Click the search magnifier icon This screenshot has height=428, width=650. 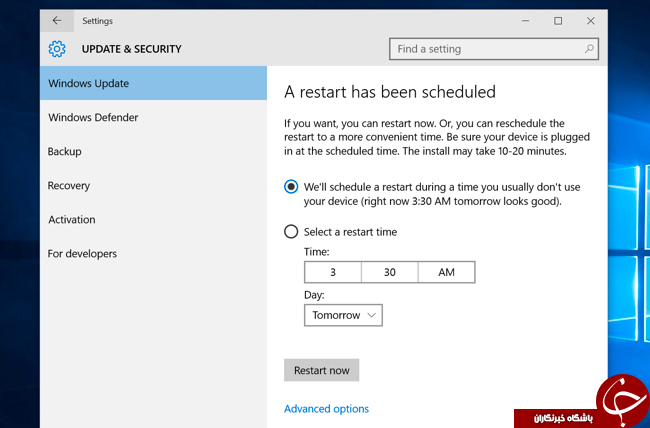pos(589,49)
